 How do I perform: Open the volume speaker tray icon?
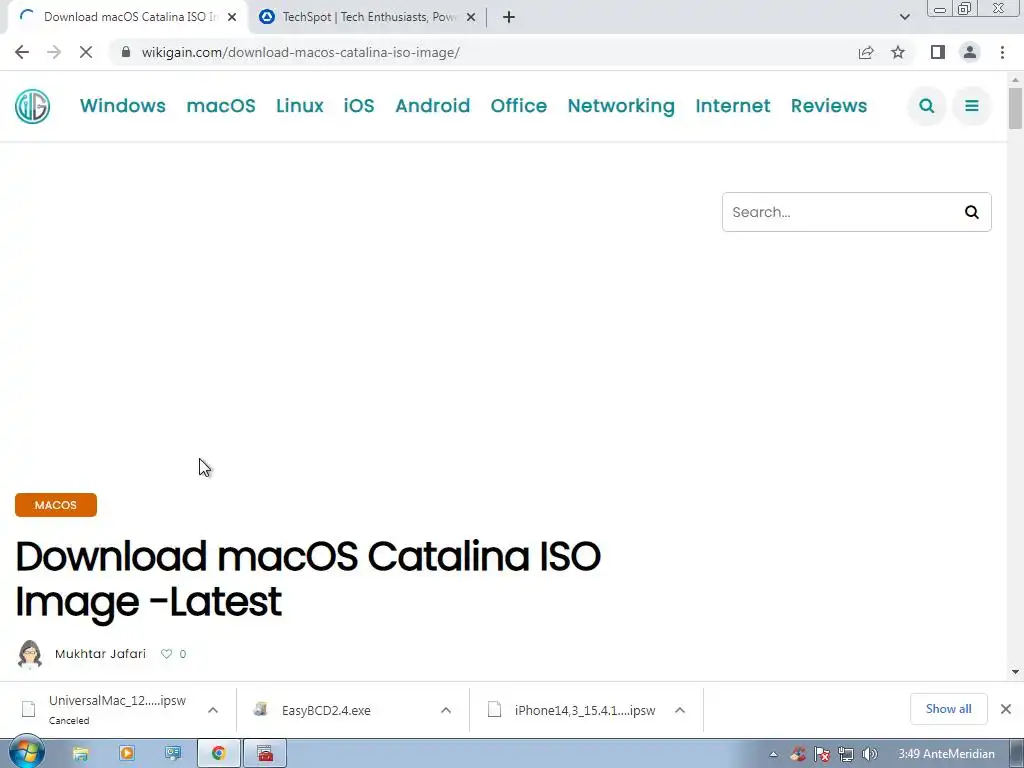pos(869,754)
